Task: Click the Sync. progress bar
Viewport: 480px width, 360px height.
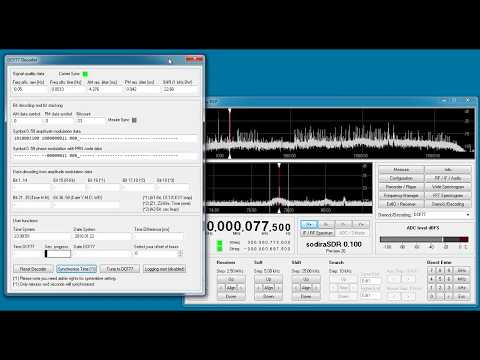Action: [58, 254]
